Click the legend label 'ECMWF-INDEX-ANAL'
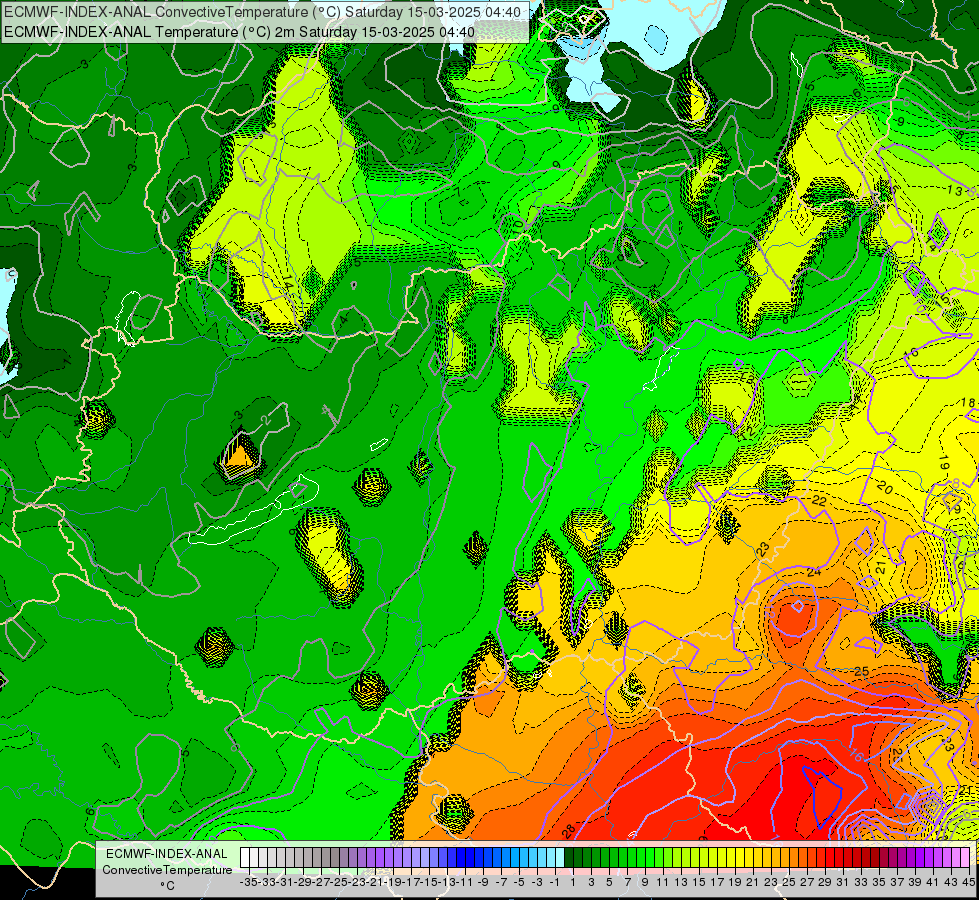 167,854
